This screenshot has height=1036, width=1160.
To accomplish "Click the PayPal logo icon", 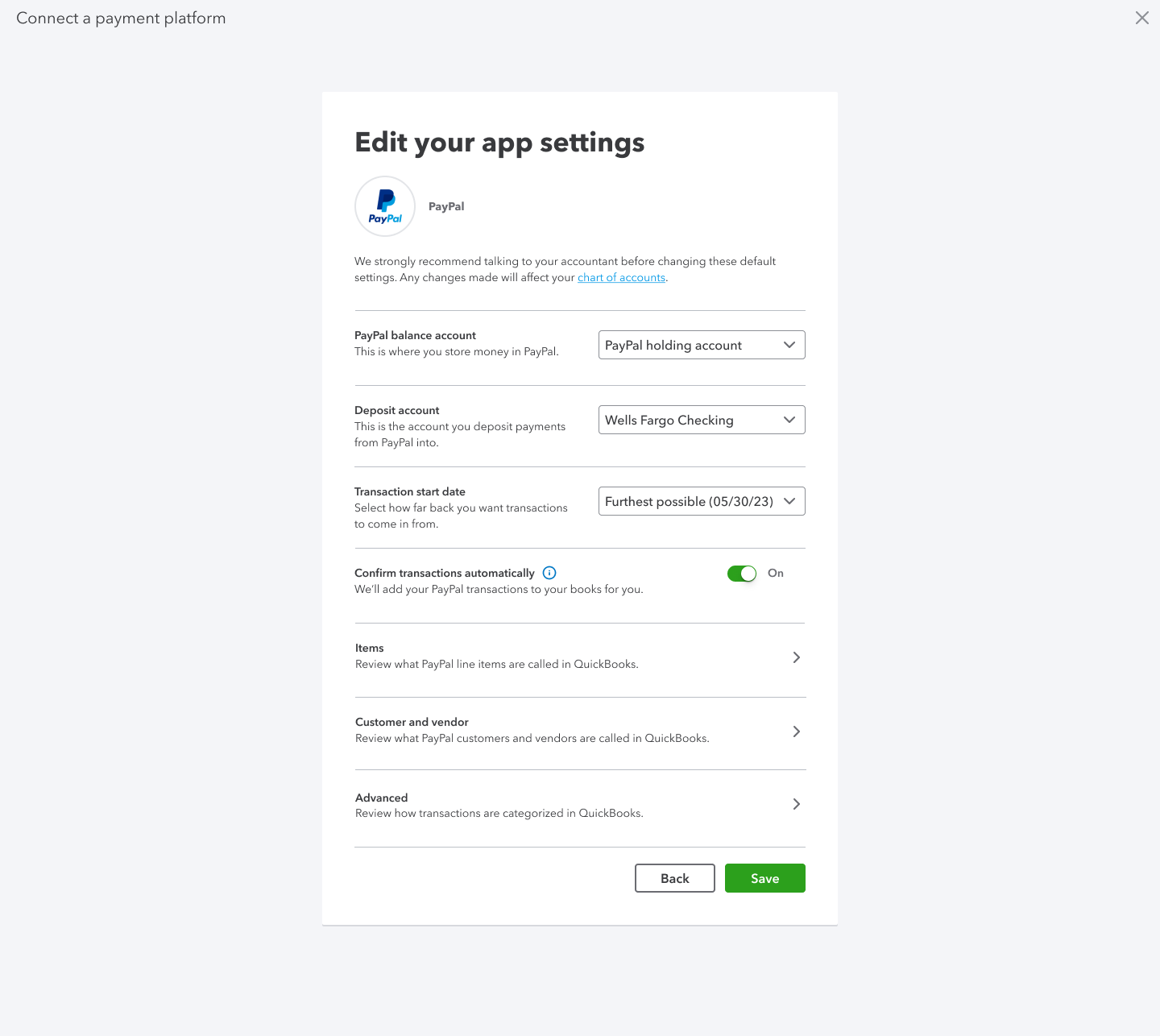I will (384, 206).
